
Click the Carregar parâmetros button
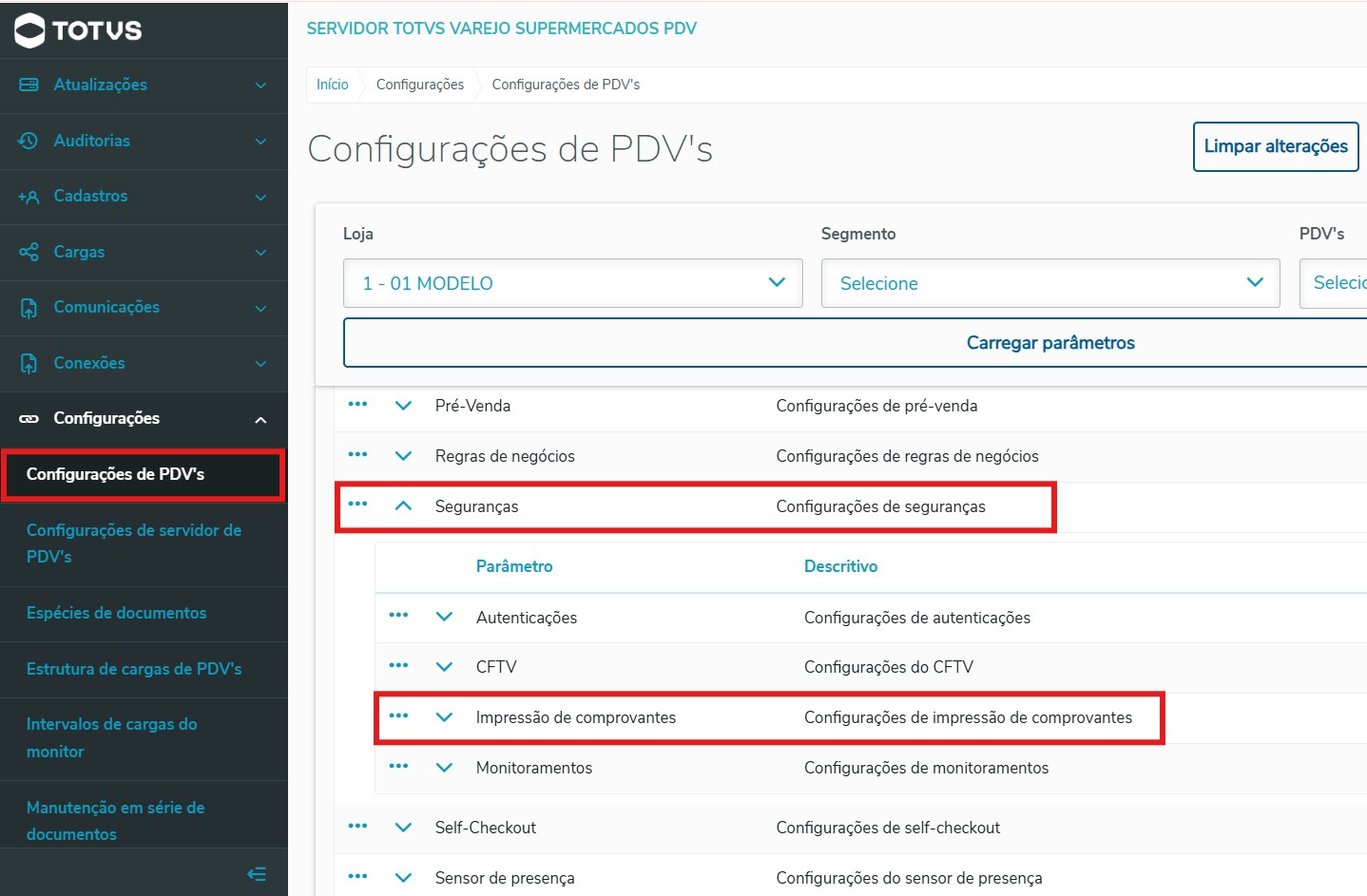pyautogui.click(x=856, y=343)
